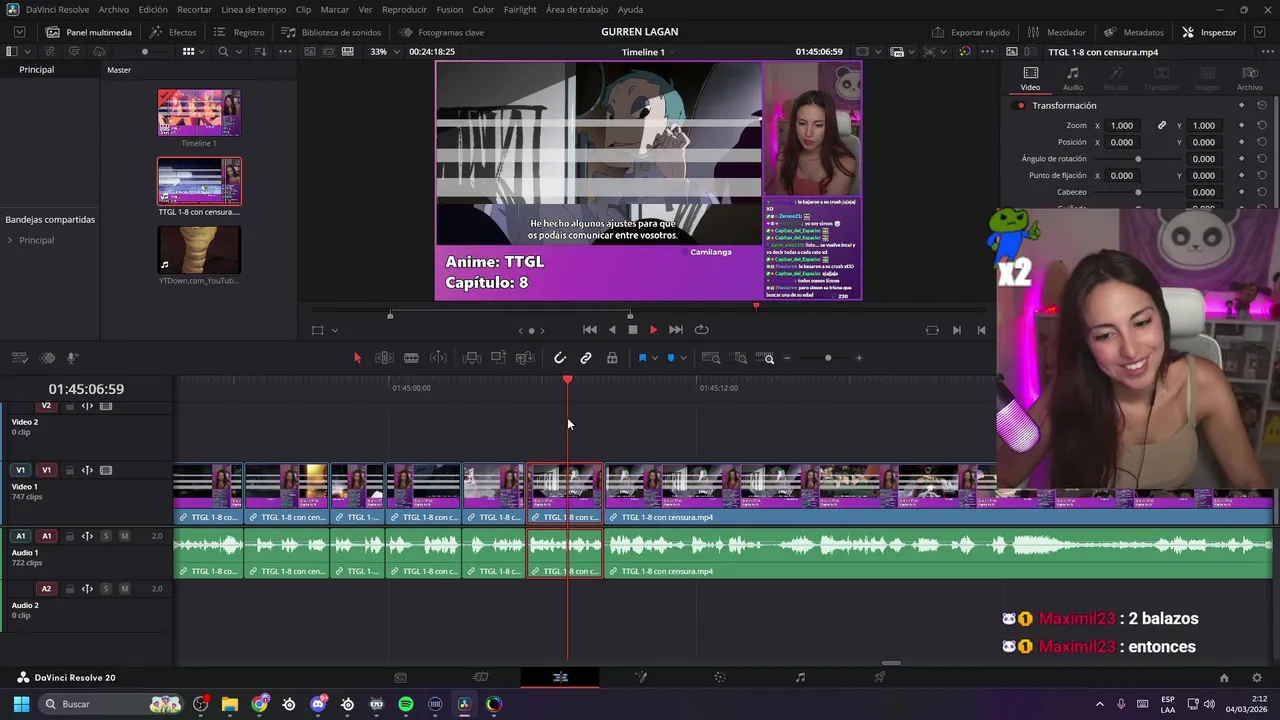Open the Panel multimedia panel

[89, 32]
